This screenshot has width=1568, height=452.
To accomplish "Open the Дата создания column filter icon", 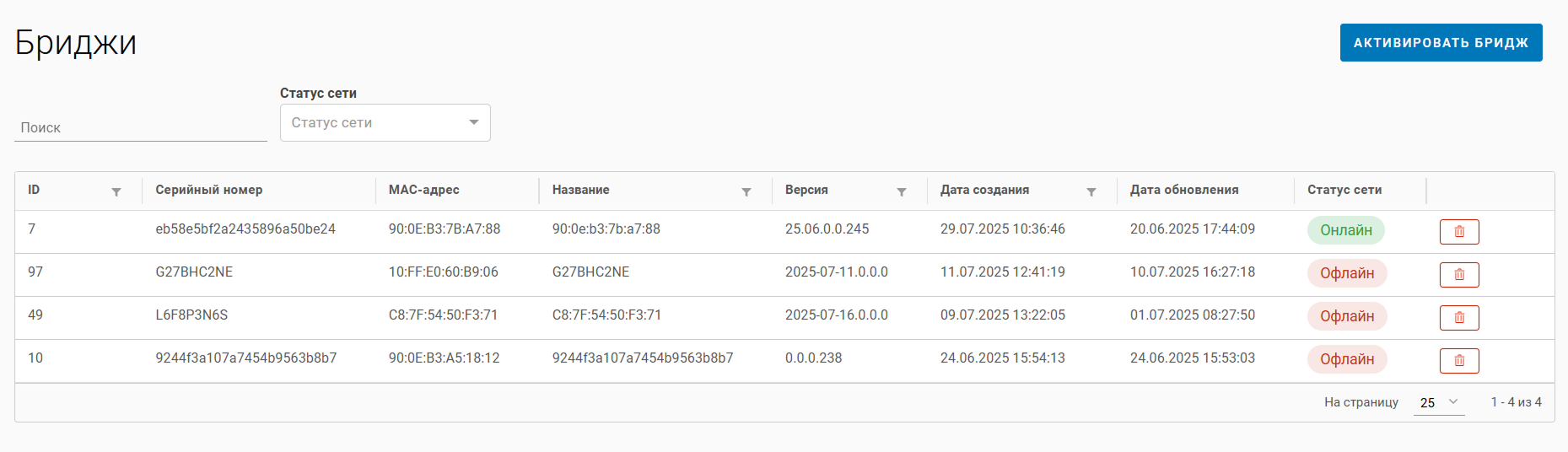I will (1091, 192).
